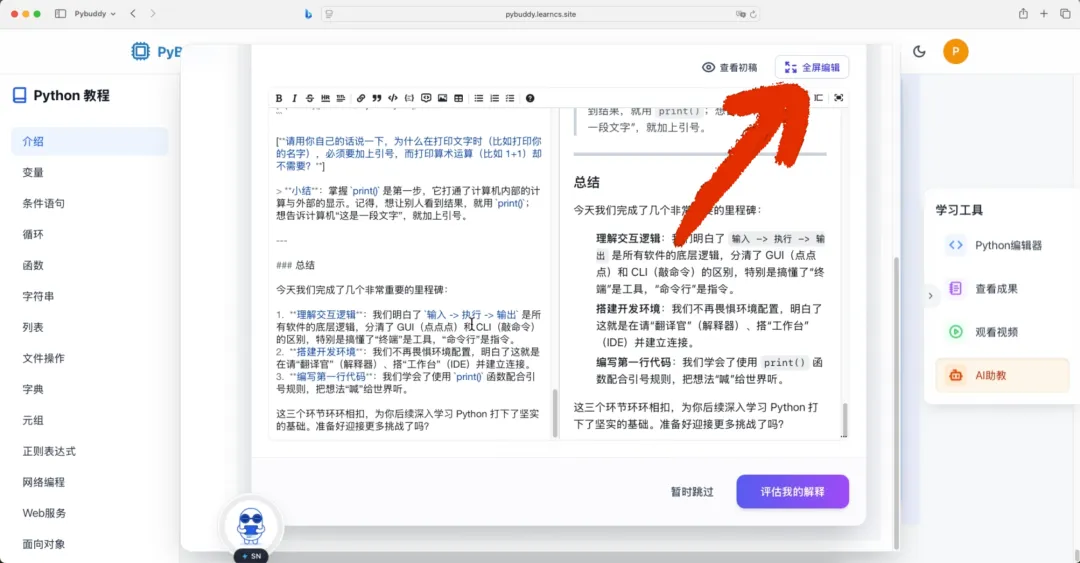Reload the page in address bar
Viewport: 1080px width, 563px height.
coord(753,14)
